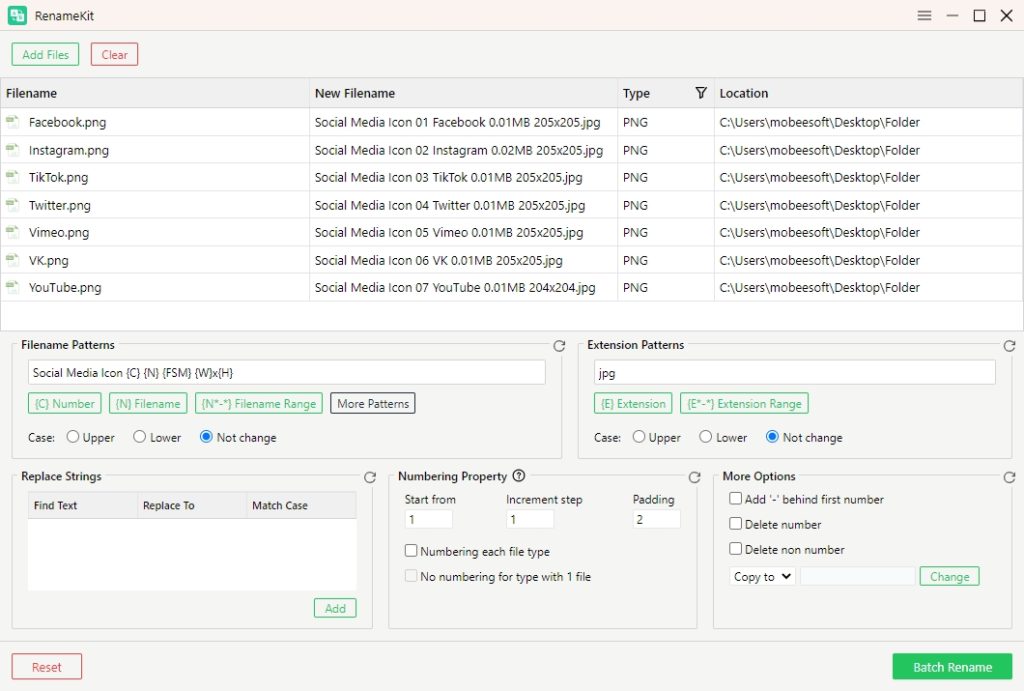Click the Facebook.png file icon
Screen dimensions: 1024x691
tap(12, 122)
